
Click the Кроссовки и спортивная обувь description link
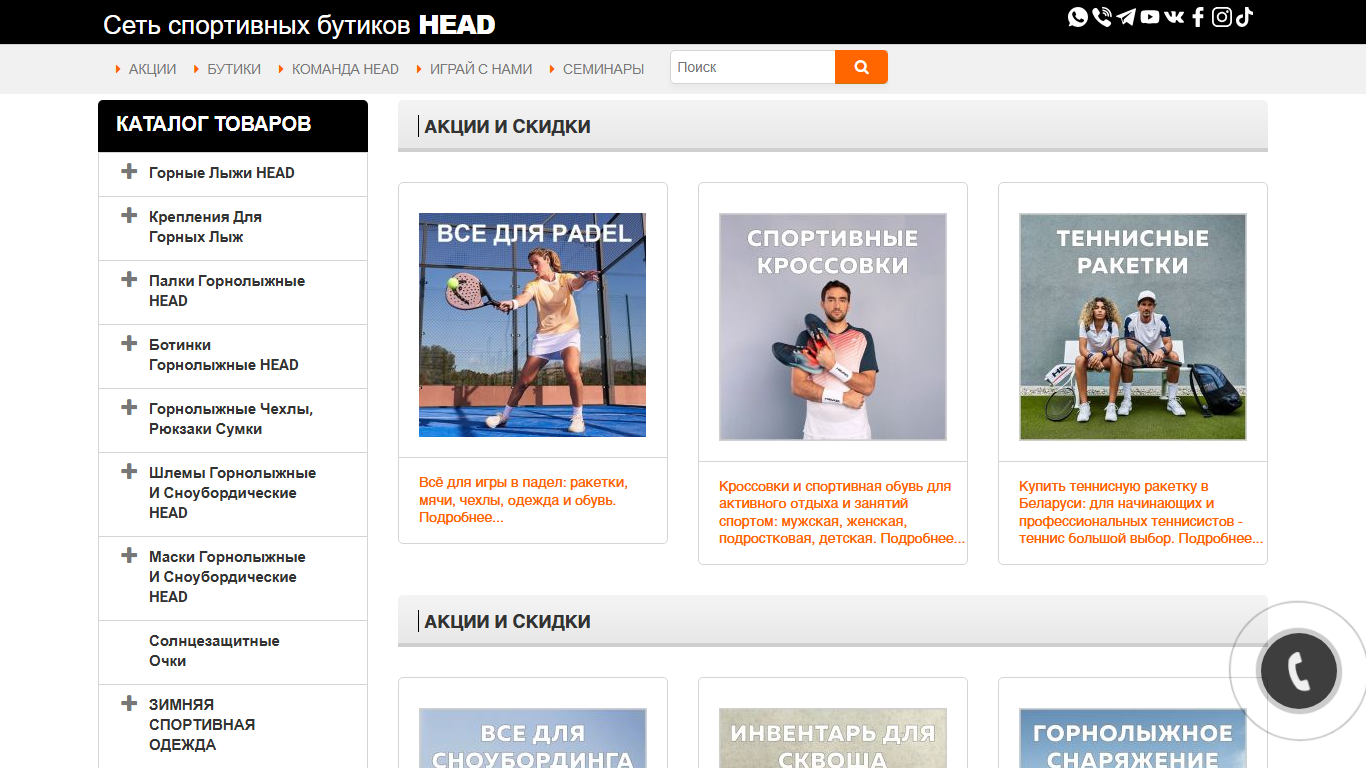point(842,513)
